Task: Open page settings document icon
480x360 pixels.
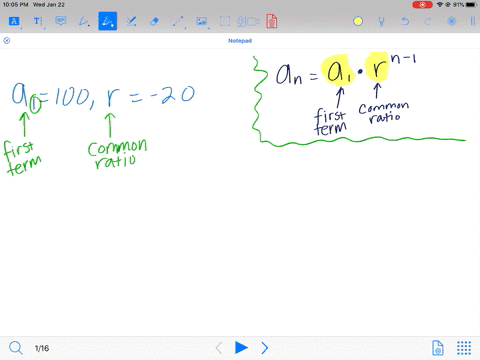Action: (x=438, y=348)
